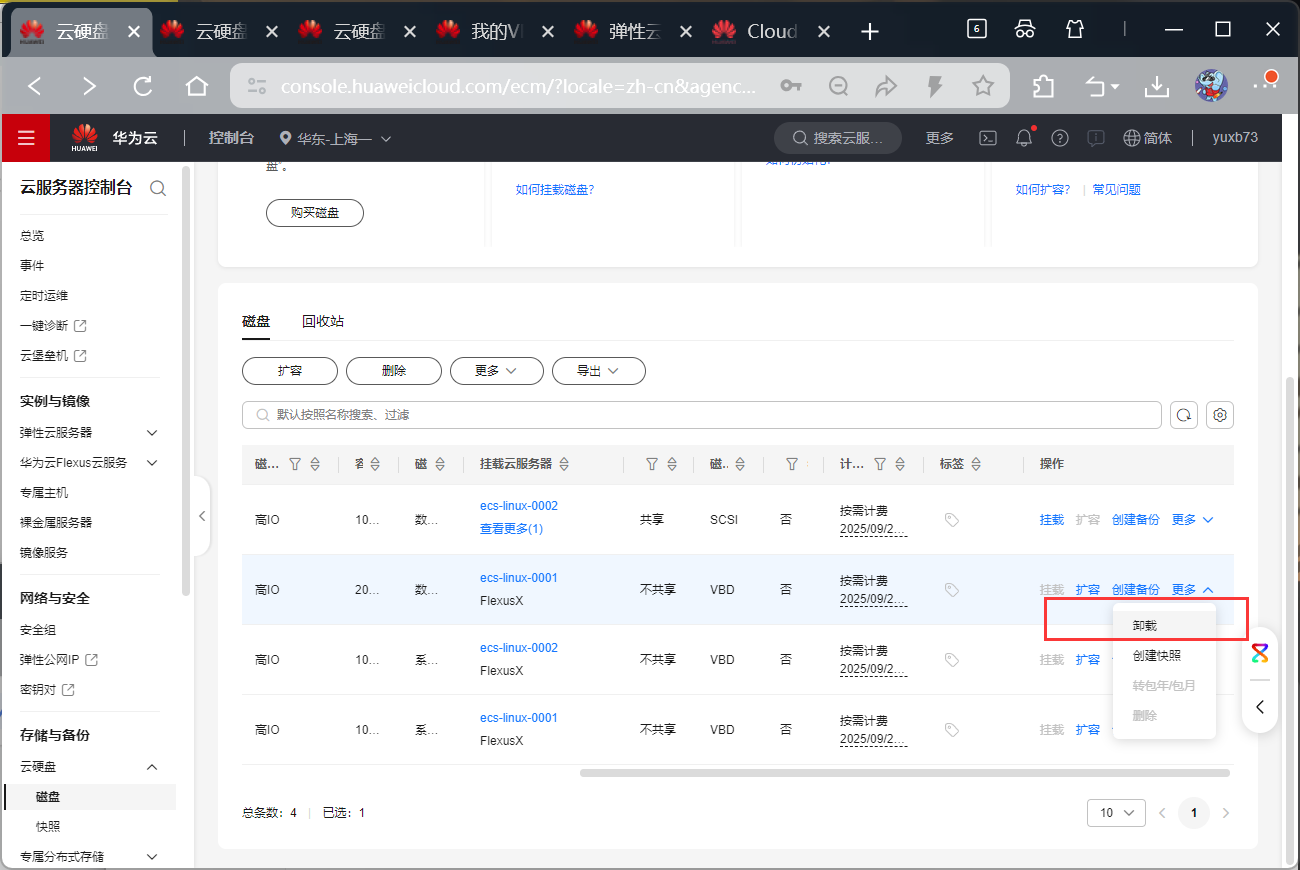The image size is (1300, 870).
Task: Collapse the right floating panel arrow
Action: [1260, 707]
